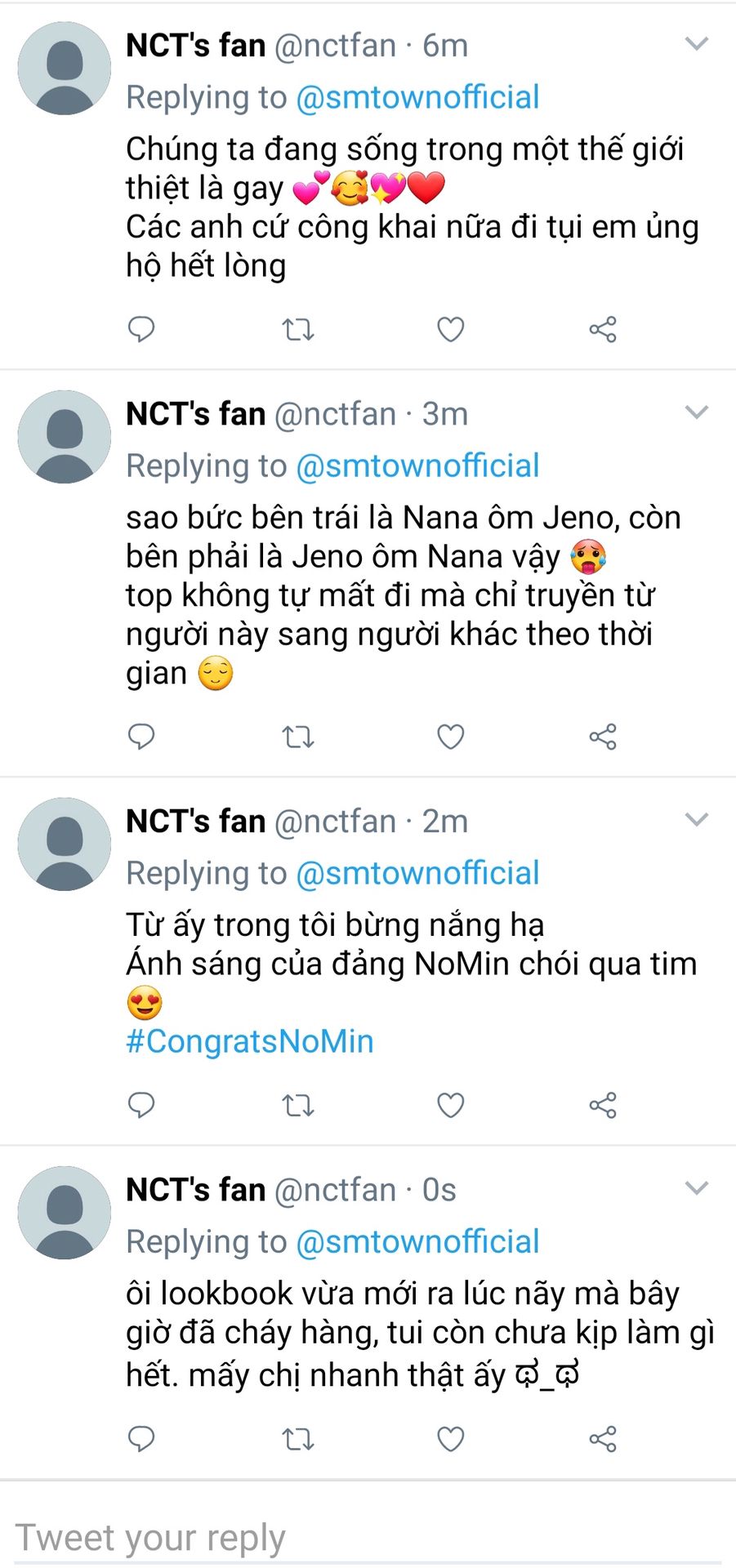This screenshot has width=736, height=1568.
Task: Expand the more menu on the 3m tweet
Action: point(696,412)
